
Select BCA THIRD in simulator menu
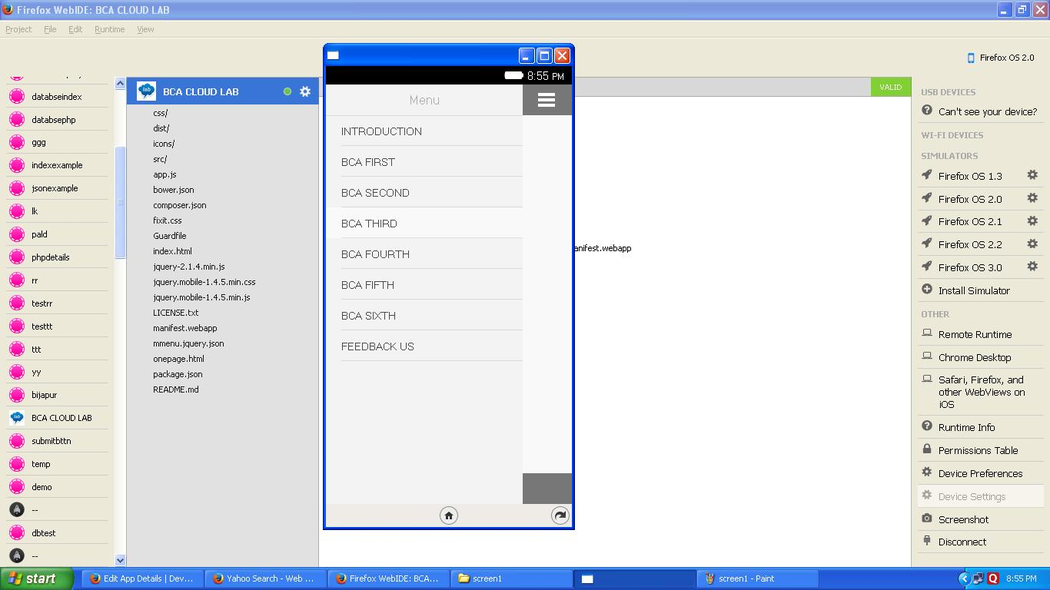pyautogui.click(x=369, y=224)
